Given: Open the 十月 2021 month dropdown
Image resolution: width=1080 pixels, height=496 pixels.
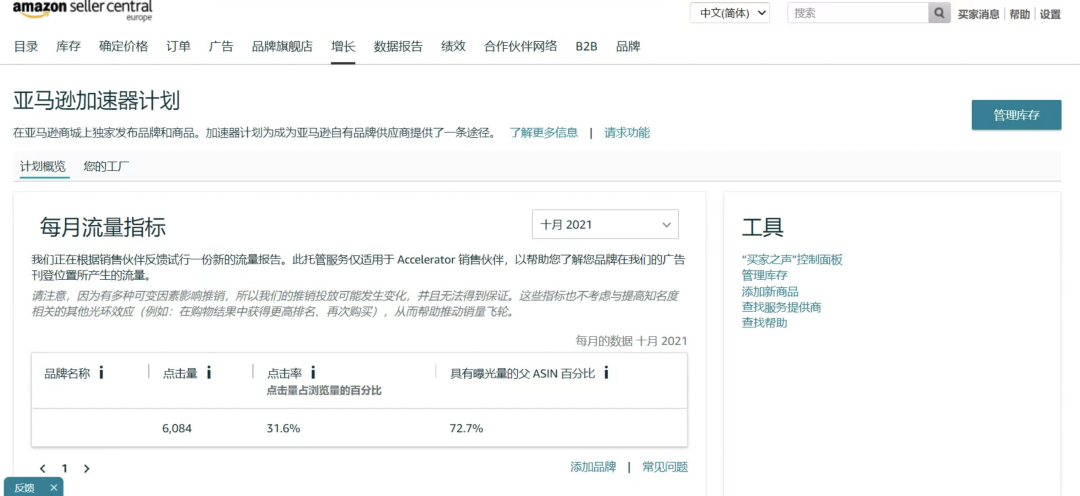Looking at the screenshot, I should tap(605, 225).
